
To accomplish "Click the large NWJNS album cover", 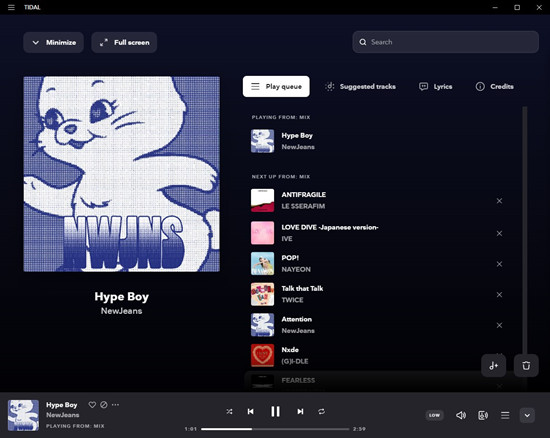I will [x=122, y=174].
